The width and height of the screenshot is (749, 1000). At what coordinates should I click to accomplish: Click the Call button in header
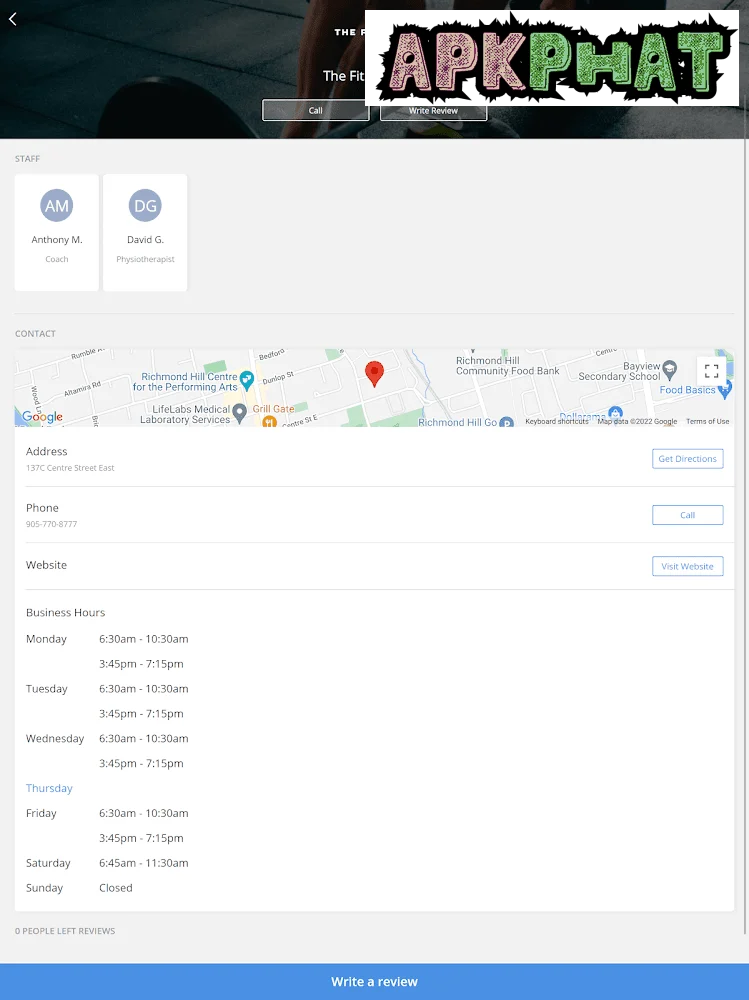316,110
